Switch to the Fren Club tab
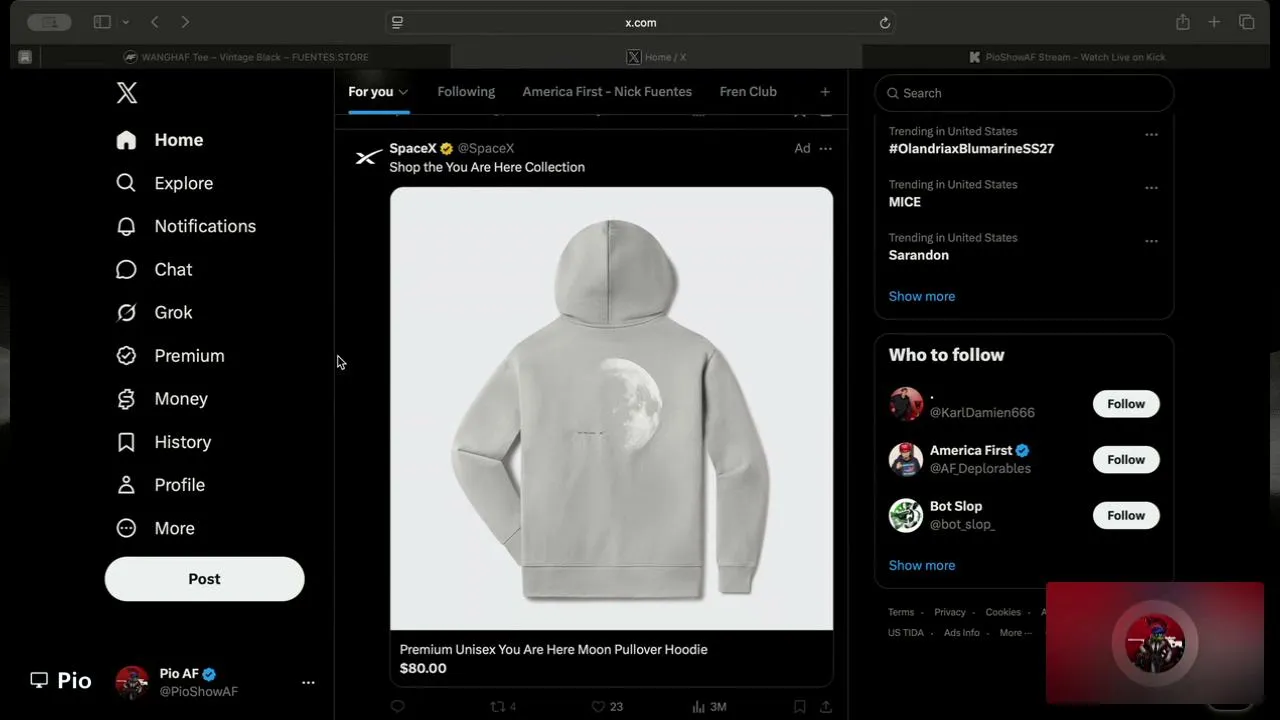Screen dimensions: 1280x720 click(x=748, y=92)
